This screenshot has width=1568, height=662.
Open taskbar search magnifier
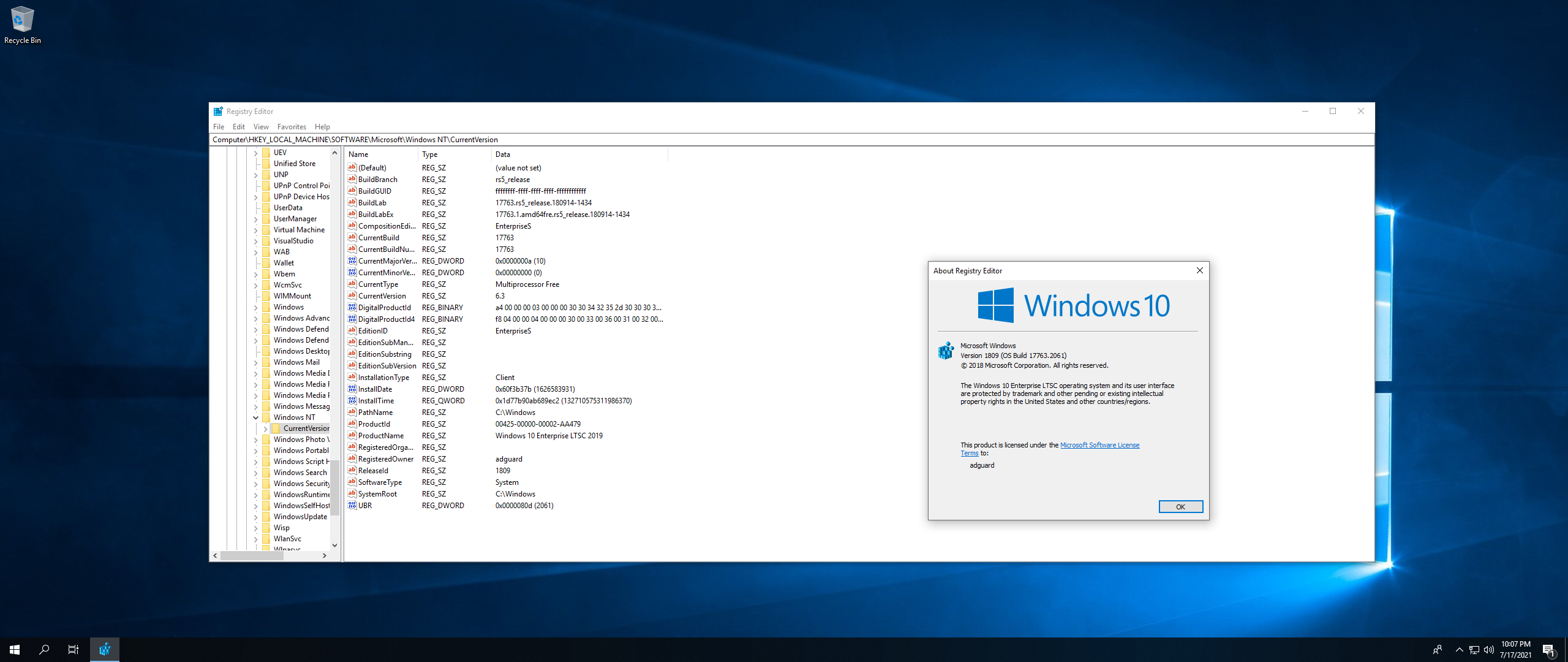click(44, 650)
